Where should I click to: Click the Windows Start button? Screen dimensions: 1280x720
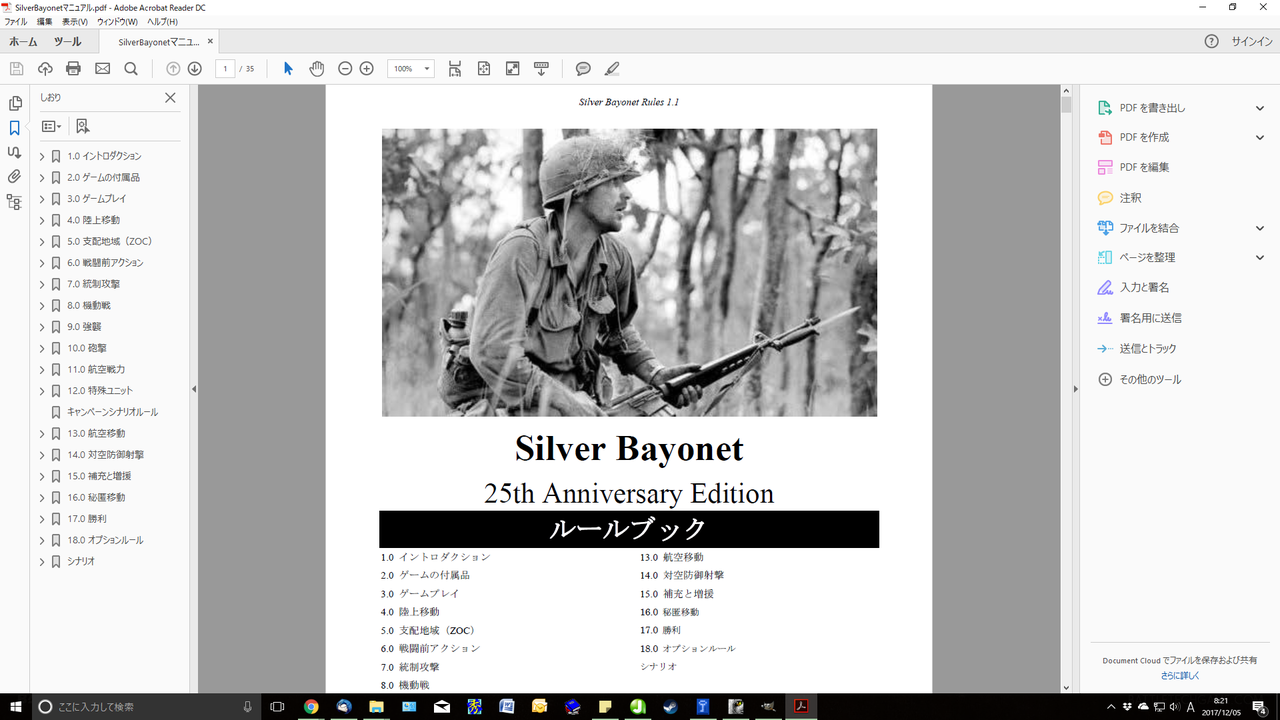click(x=14, y=706)
